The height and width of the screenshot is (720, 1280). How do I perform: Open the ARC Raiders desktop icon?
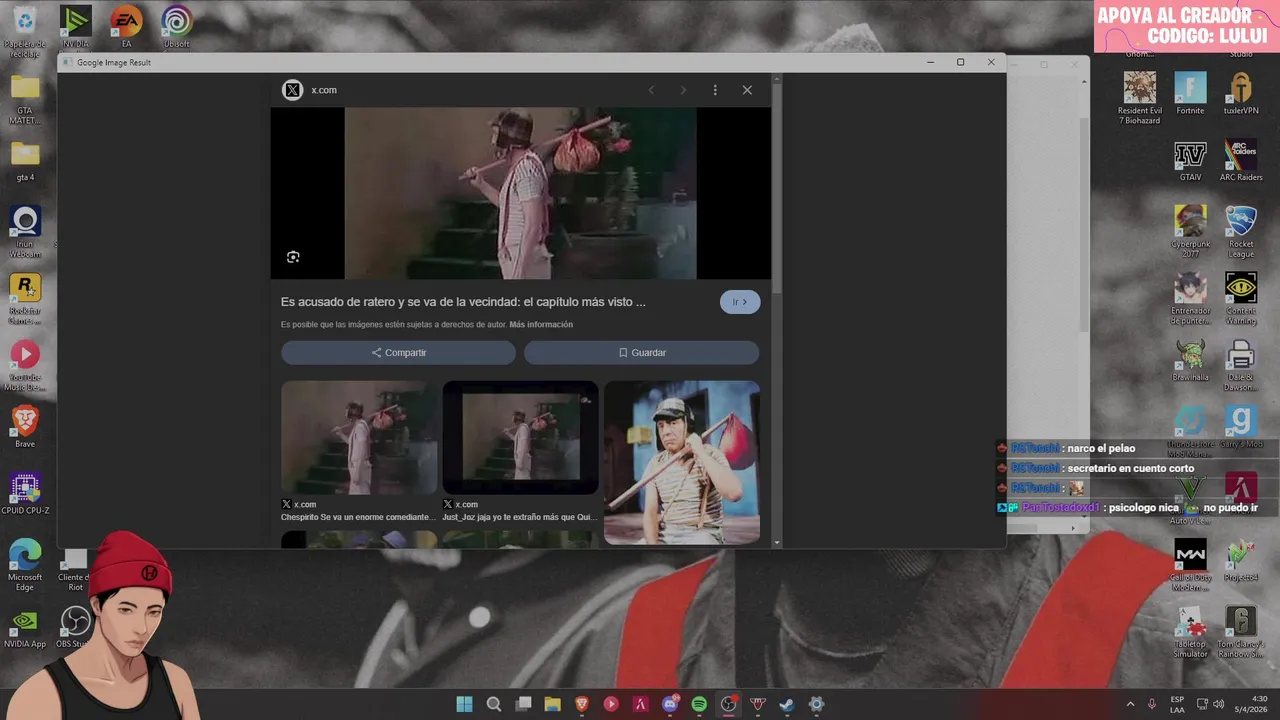coord(1241,161)
